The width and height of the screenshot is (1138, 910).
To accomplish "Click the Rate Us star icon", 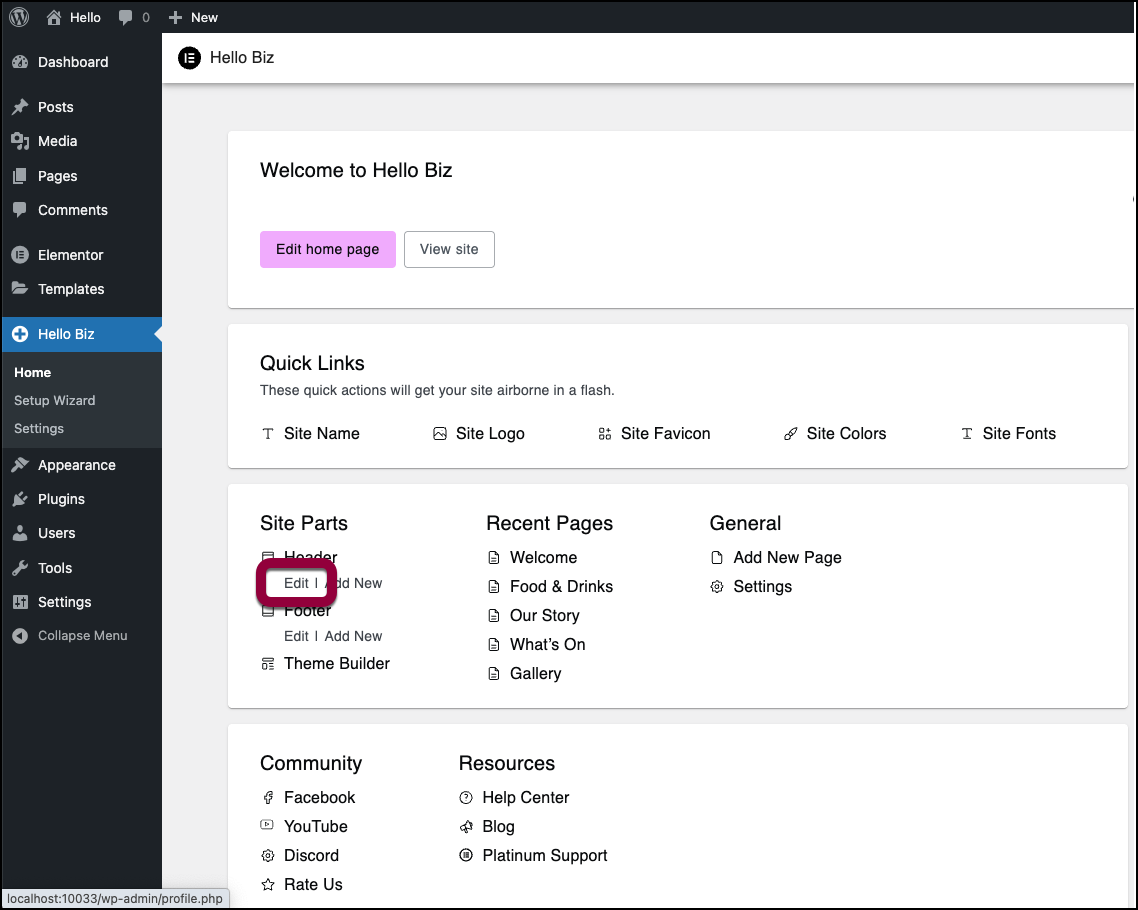I will (268, 885).
